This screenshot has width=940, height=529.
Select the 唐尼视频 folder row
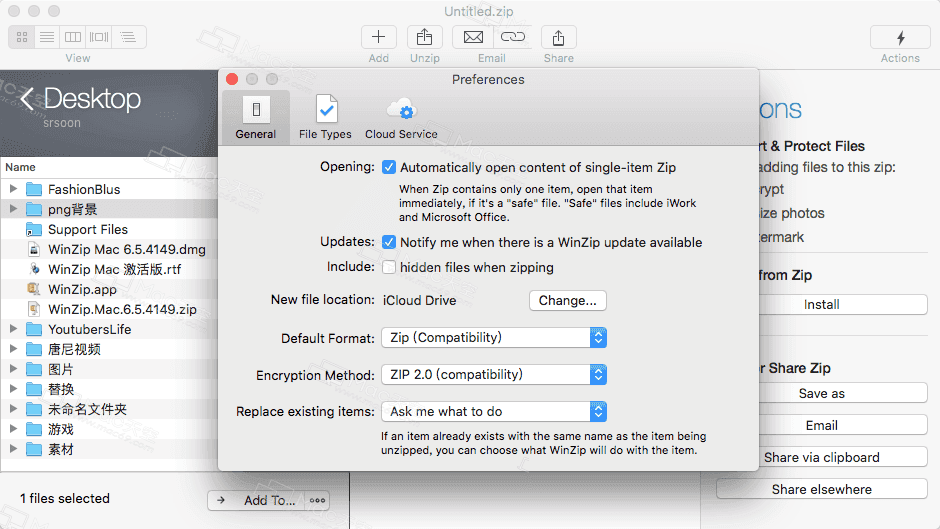[x=109, y=349]
